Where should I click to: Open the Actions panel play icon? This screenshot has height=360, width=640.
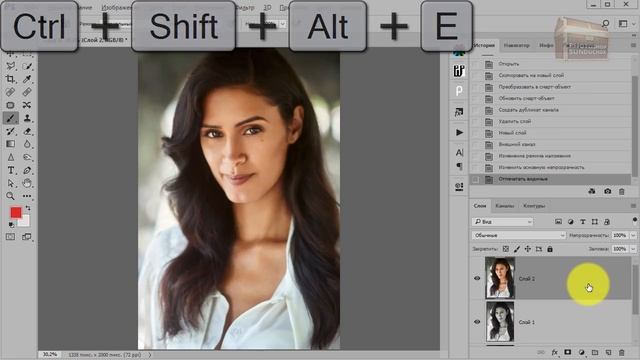coord(459,132)
